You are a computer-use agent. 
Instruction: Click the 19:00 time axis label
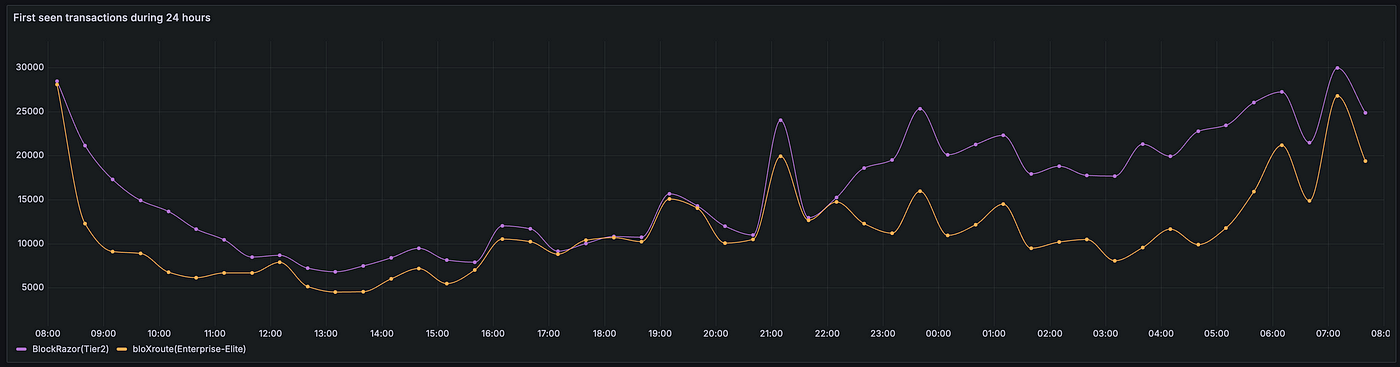[x=659, y=333]
